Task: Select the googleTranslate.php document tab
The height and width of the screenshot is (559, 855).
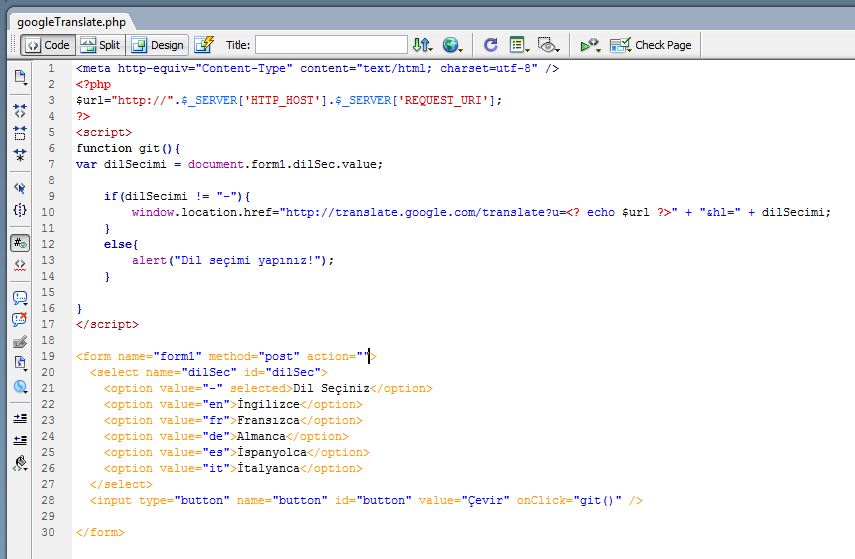Action: pyautogui.click(x=71, y=22)
